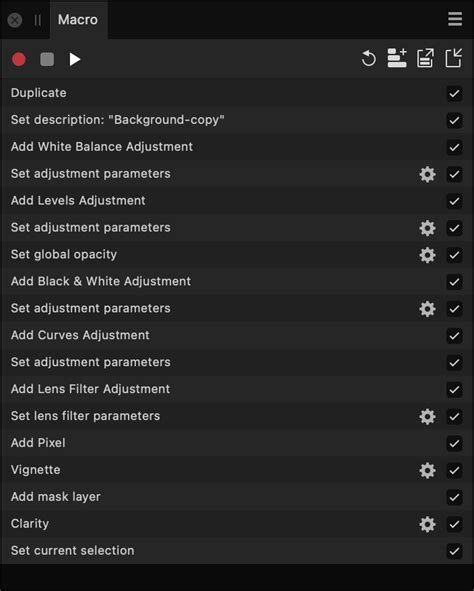Uncheck the Set current selection step
The image size is (474, 591).
coord(454,551)
